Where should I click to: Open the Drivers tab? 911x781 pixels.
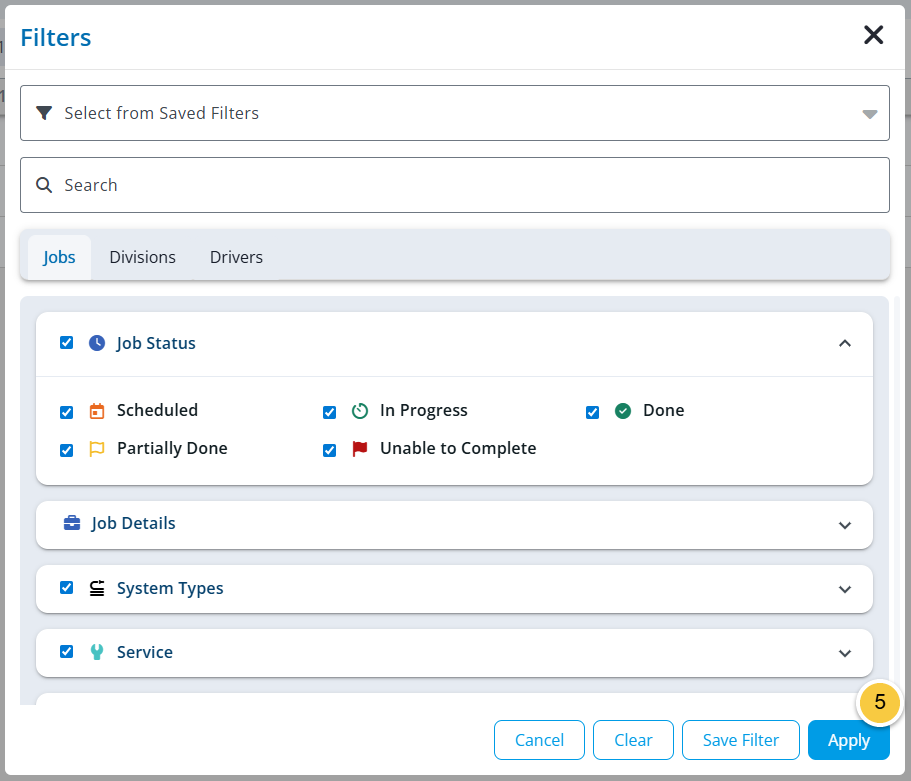point(236,257)
